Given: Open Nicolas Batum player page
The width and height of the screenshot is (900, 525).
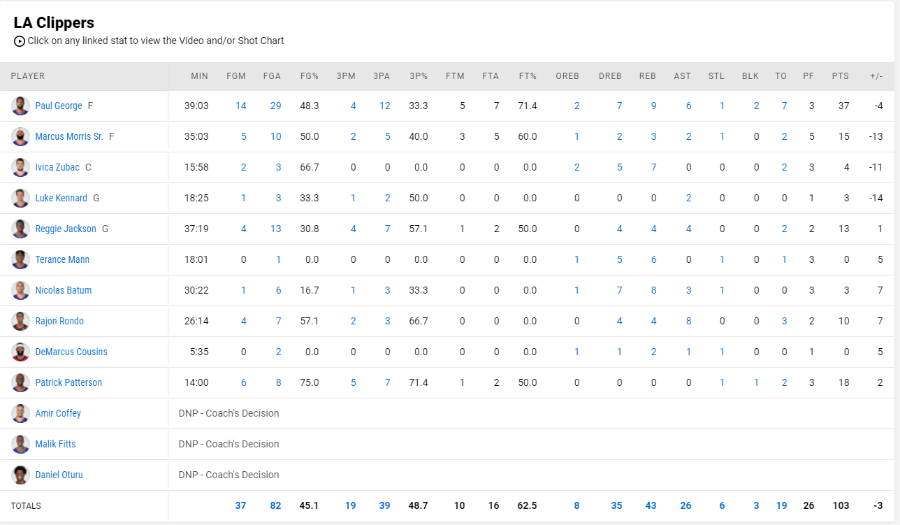Looking at the screenshot, I should tap(63, 290).
